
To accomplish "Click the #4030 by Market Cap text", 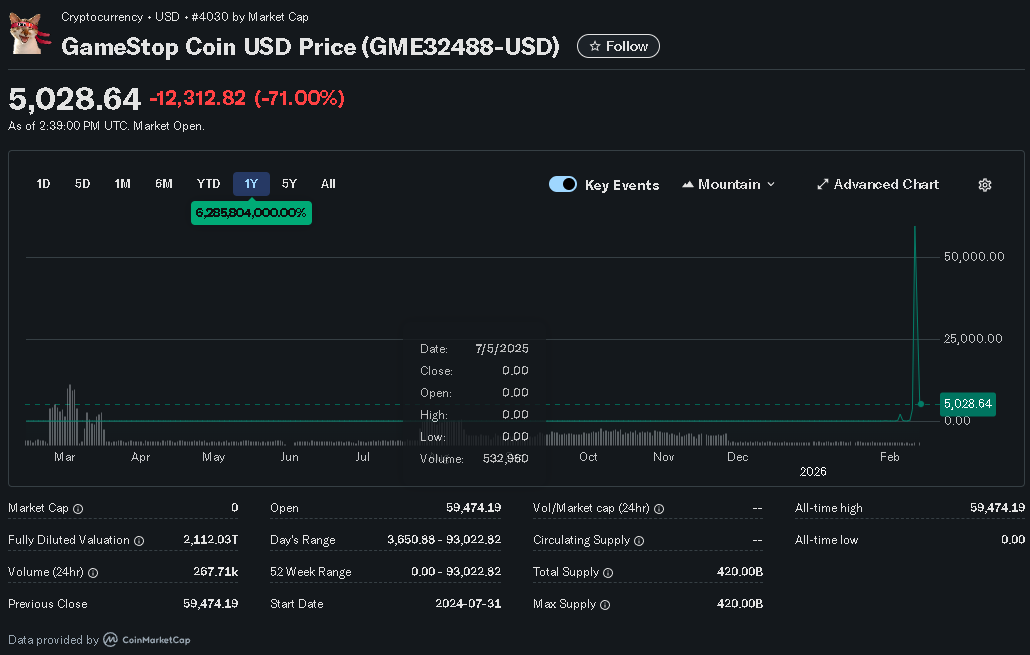I will click(250, 16).
